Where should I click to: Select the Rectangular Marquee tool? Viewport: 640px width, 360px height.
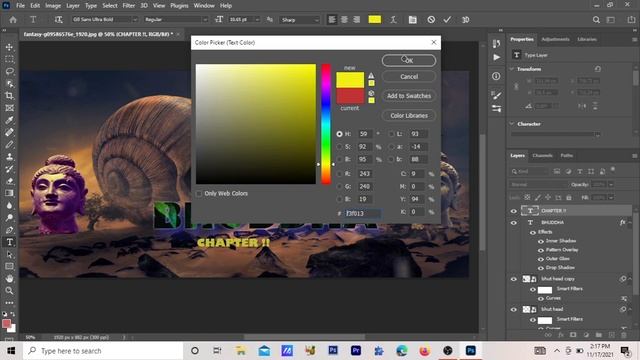coord(9,59)
